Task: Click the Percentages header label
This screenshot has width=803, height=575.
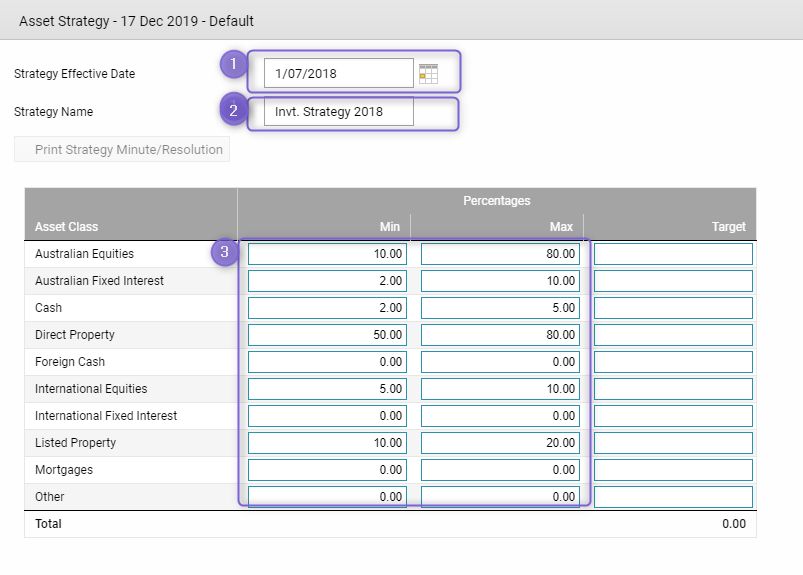Action: point(497,201)
